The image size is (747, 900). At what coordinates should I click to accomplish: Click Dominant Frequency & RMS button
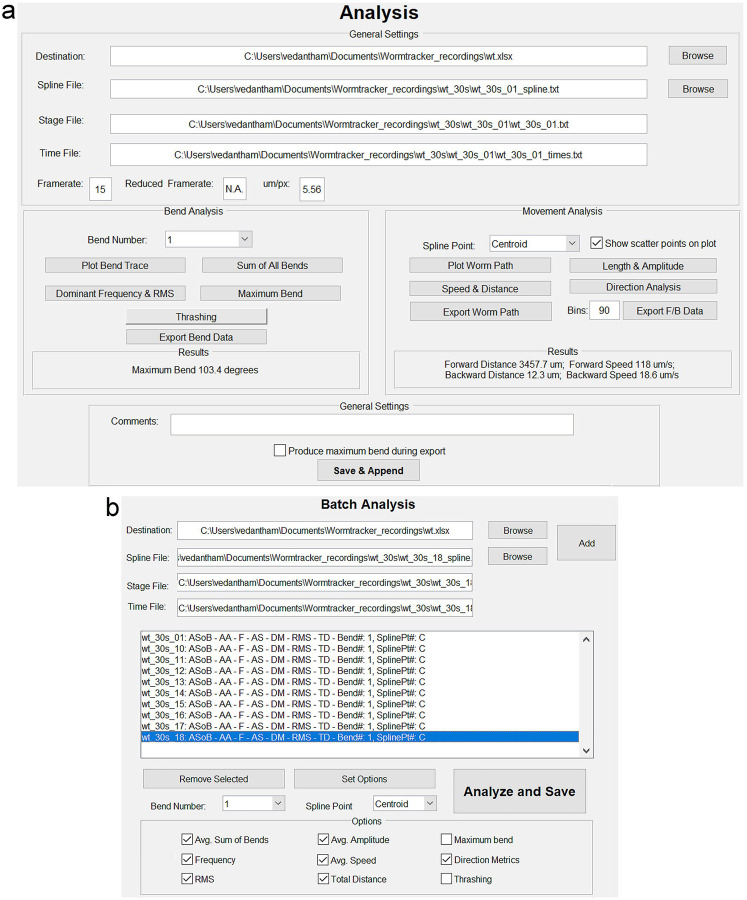pos(115,293)
